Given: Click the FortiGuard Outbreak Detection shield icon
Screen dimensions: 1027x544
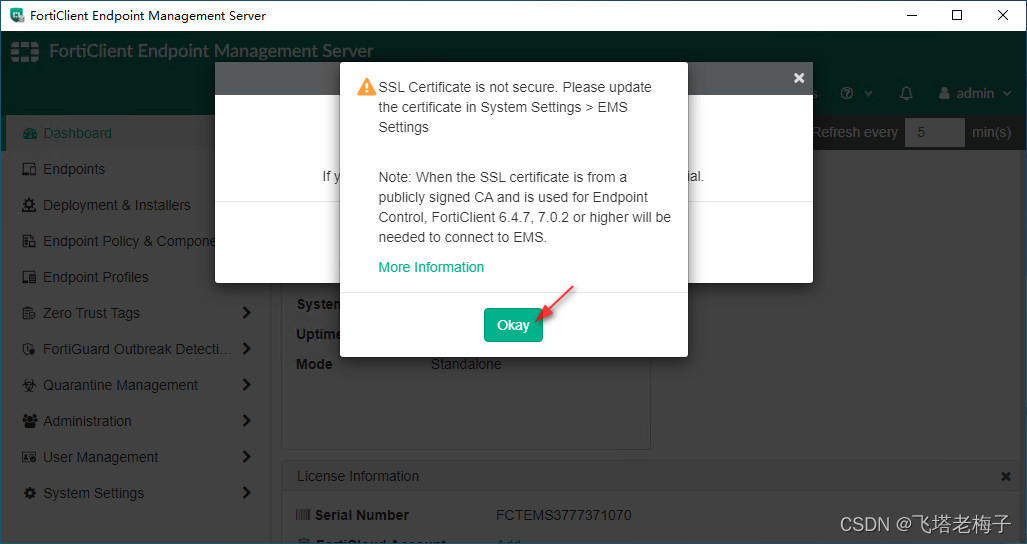Looking at the screenshot, I should [x=29, y=350].
